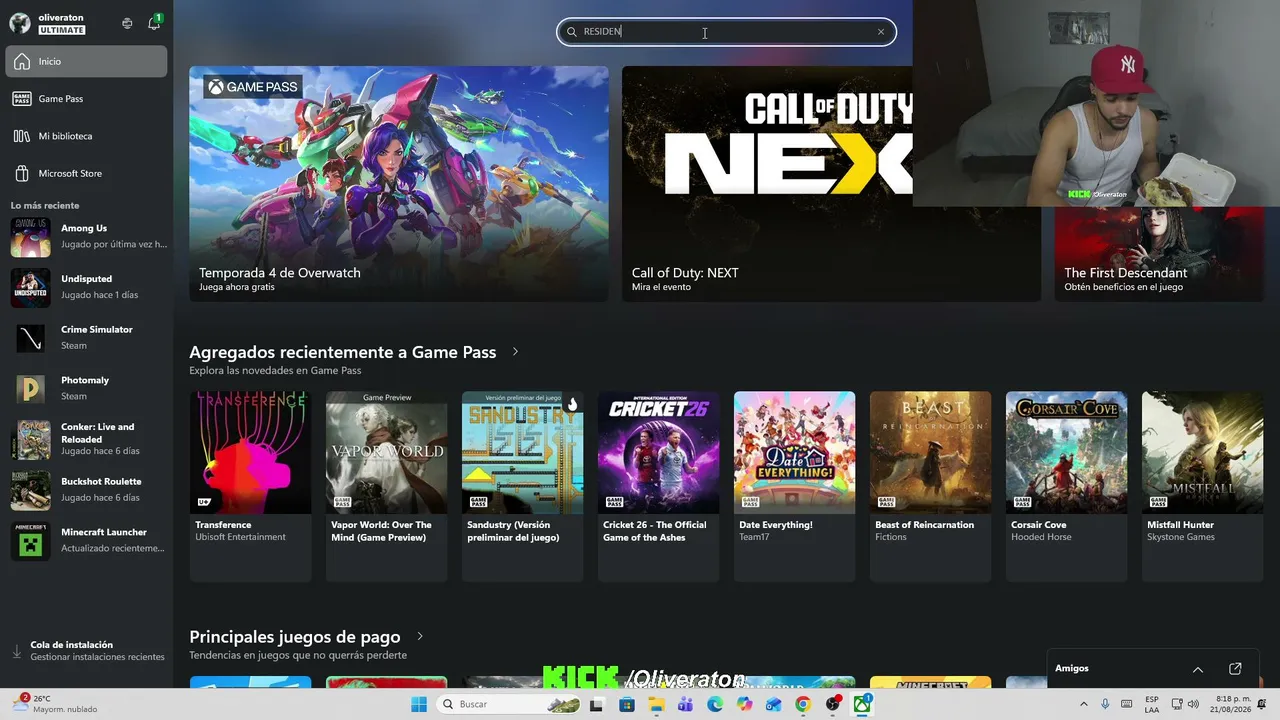This screenshot has width=1280, height=720.
Task: Select Crime Simulator in recent games
Action: 88,337
